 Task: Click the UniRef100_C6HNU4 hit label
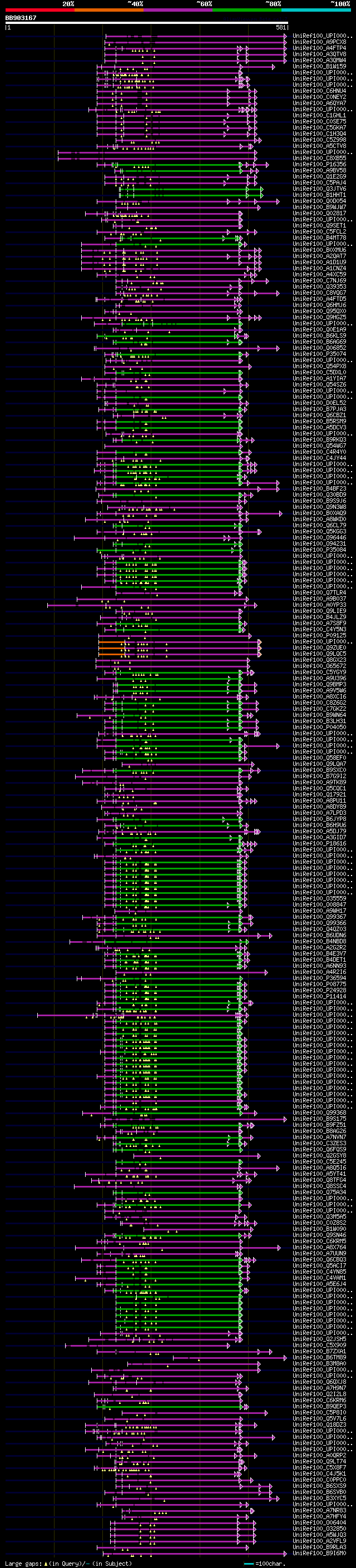[319, 91]
